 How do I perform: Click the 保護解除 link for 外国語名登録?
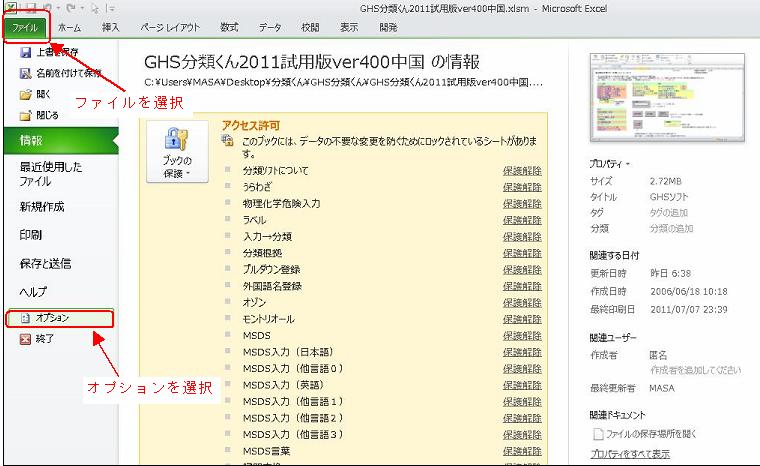pos(522,286)
